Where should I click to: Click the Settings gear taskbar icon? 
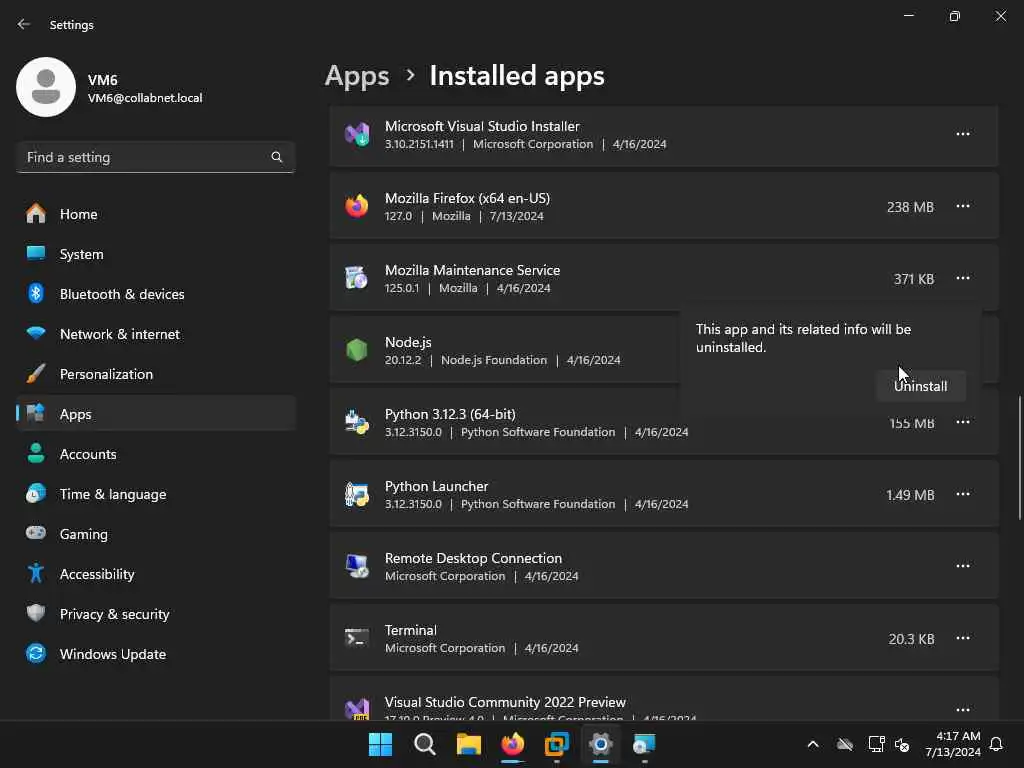pyautogui.click(x=601, y=744)
